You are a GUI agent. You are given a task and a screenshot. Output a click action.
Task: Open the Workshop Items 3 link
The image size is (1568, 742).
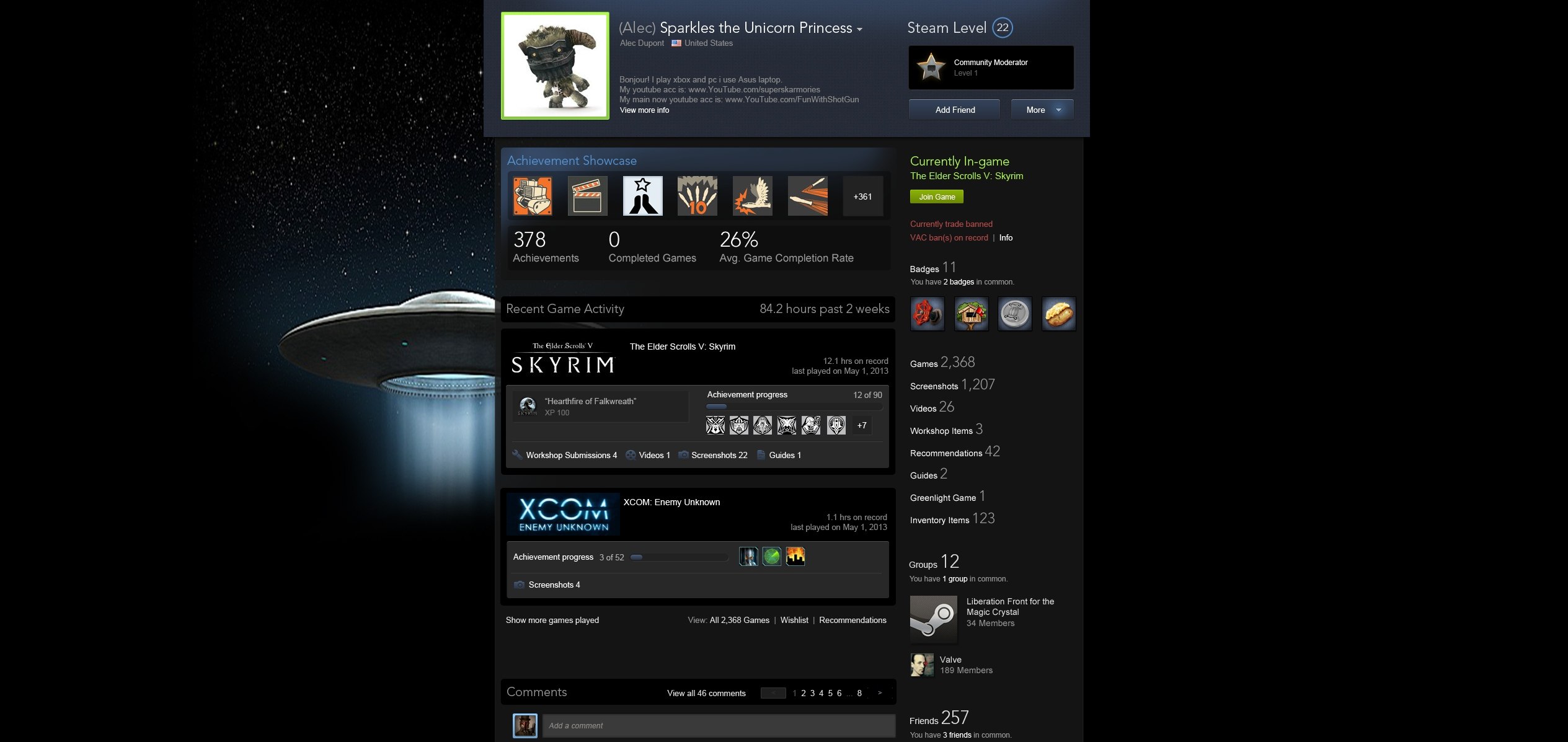point(946,430)
